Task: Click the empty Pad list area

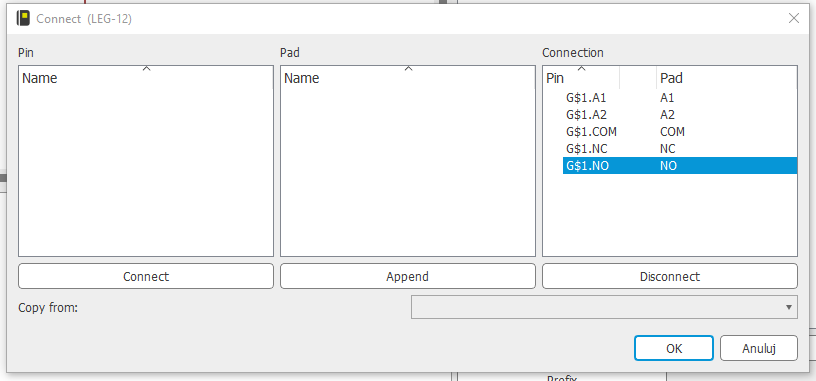Action: [407, 172]
